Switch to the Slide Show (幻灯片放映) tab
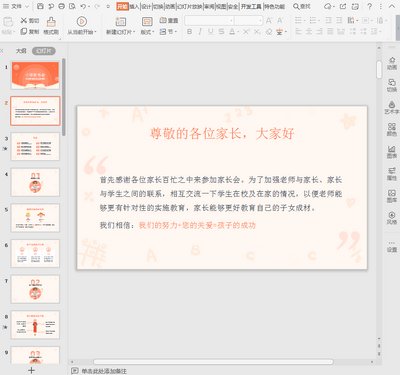Viewport: 400px width, 375px height. coord(190,6)
